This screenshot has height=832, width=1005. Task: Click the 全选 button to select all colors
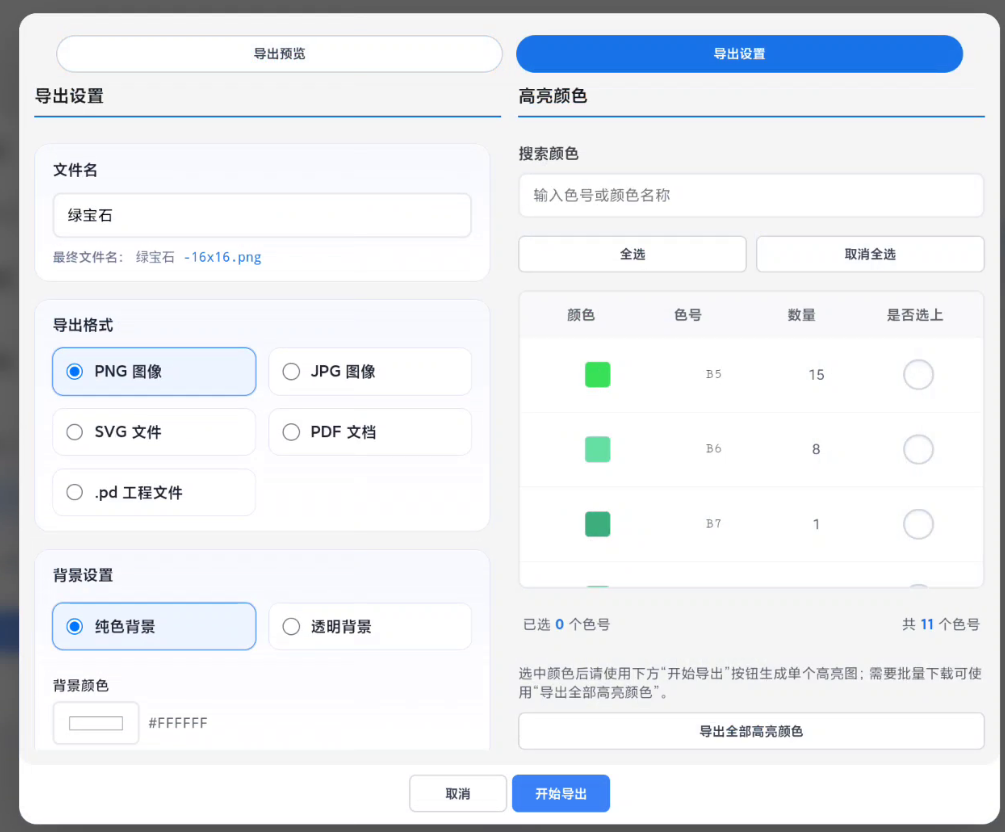click(631, 254)
